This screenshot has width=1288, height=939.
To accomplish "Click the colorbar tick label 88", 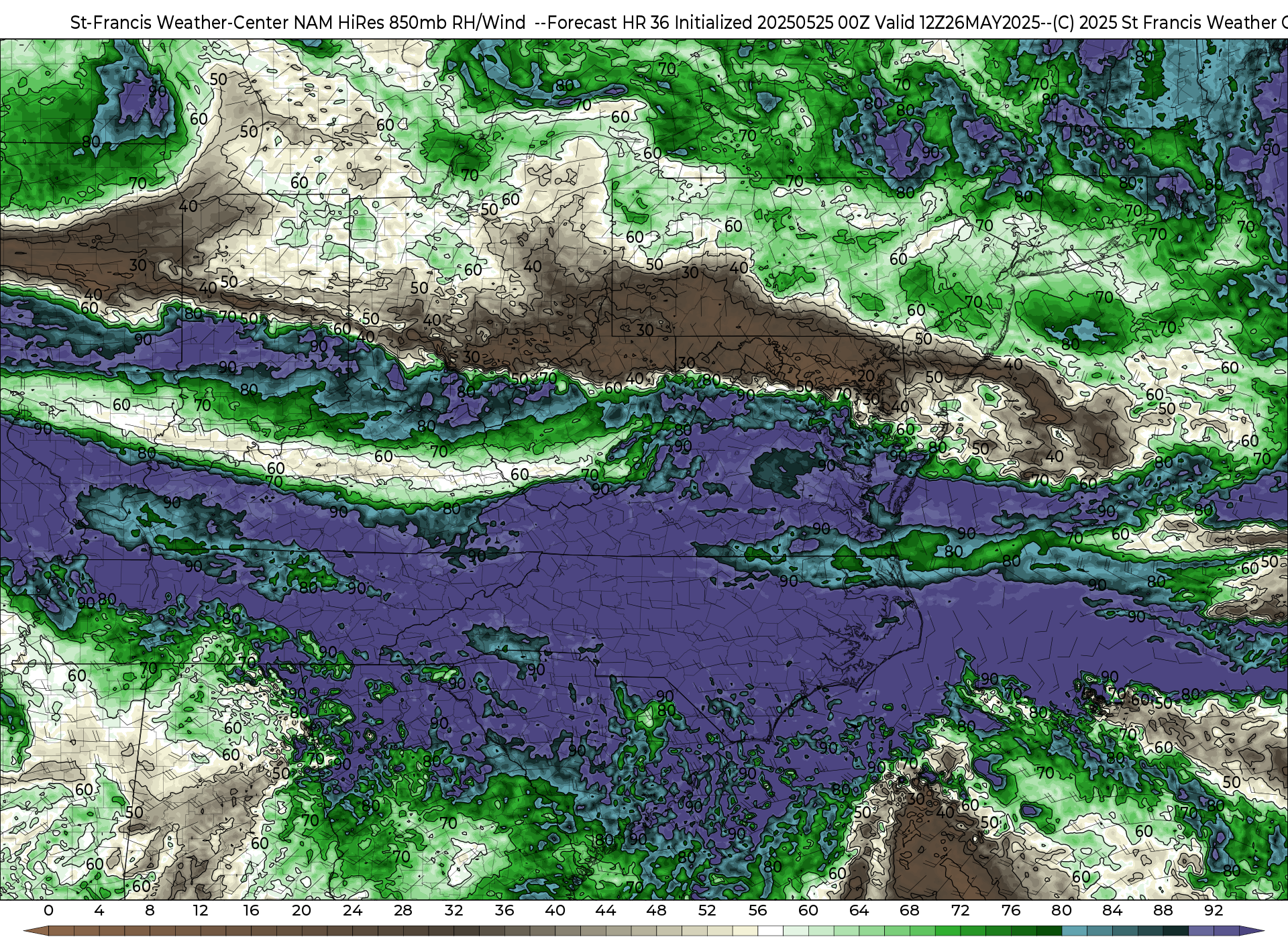I will pos(1163,910).
